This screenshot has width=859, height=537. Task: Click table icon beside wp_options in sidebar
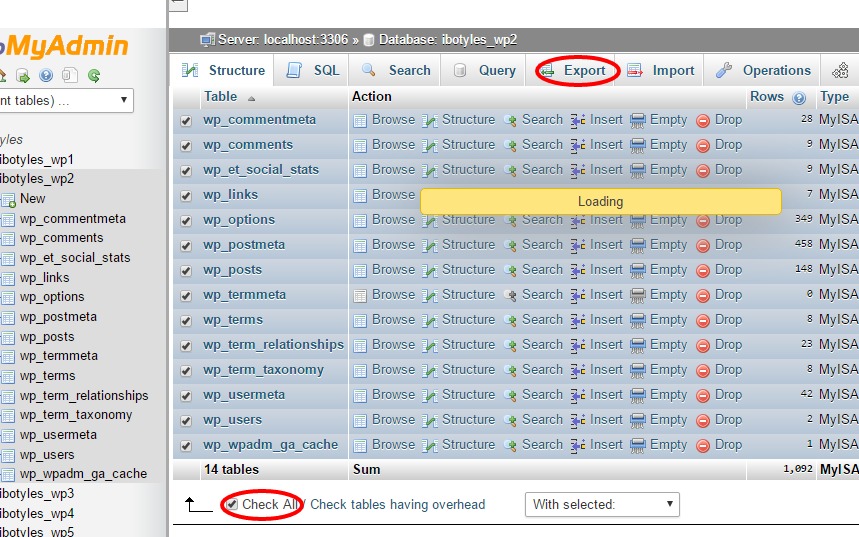[8, 298]
